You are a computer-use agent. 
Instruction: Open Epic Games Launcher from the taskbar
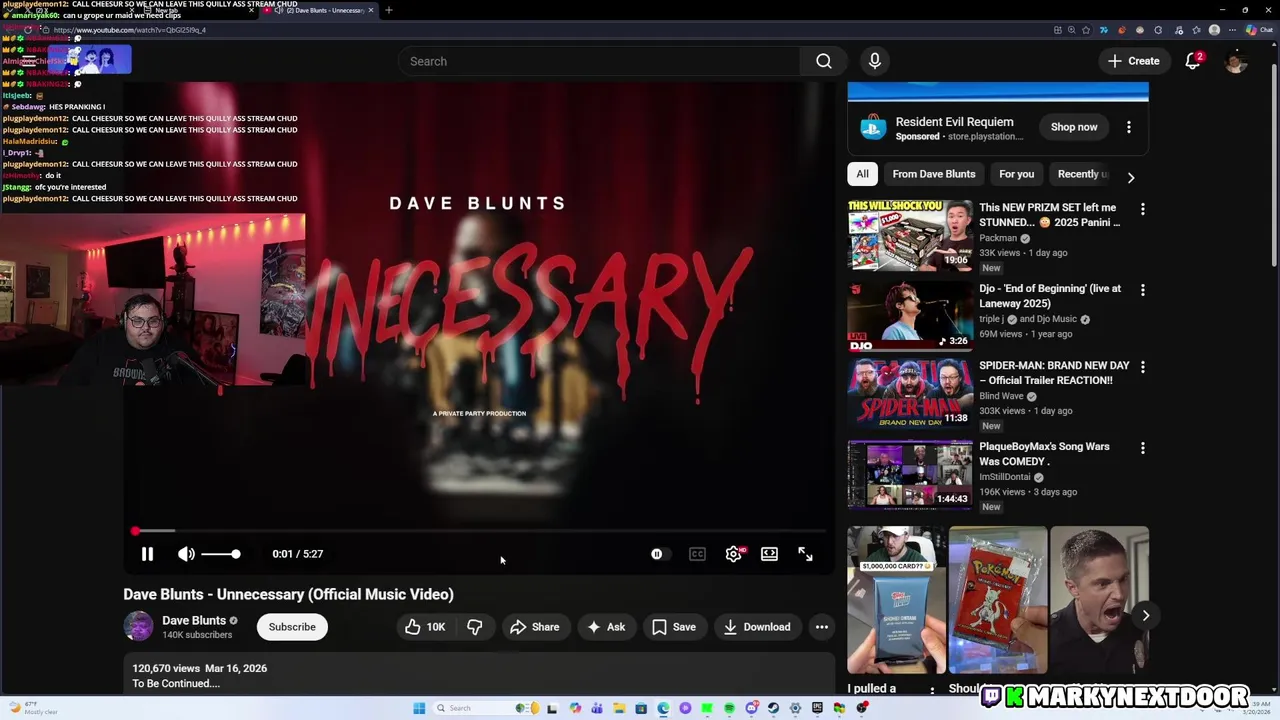coord(817,708)
